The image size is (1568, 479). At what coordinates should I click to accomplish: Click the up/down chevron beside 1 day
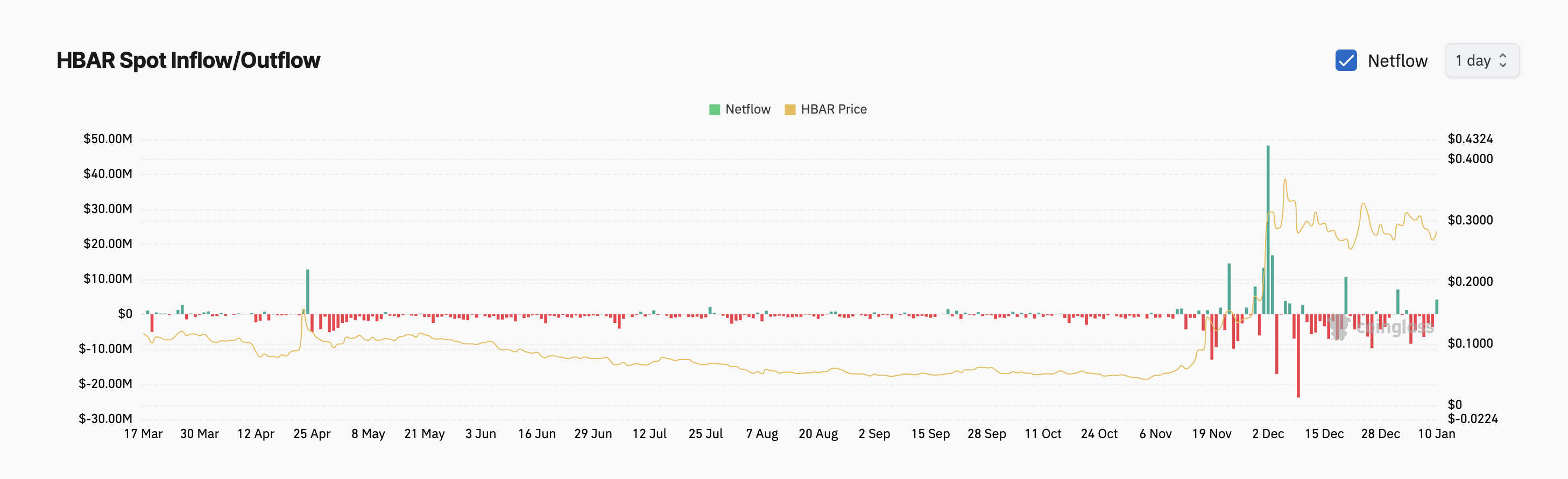click(1503, 60)
